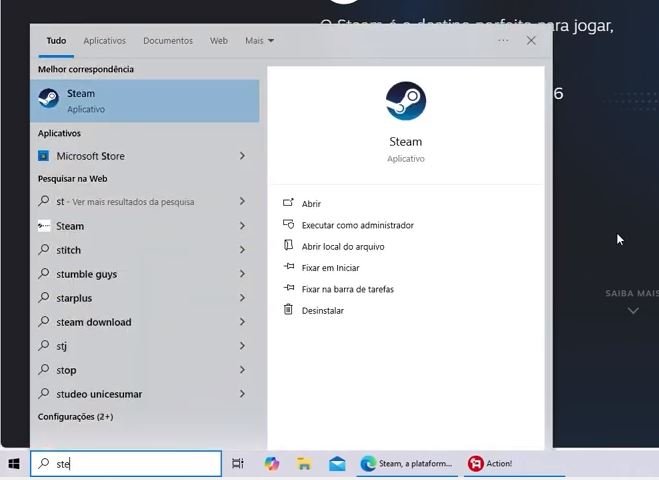Screen dimensions: 659x480
Task: Expand the stumble guys suggestion arrow
Action: tap(243, 274)
